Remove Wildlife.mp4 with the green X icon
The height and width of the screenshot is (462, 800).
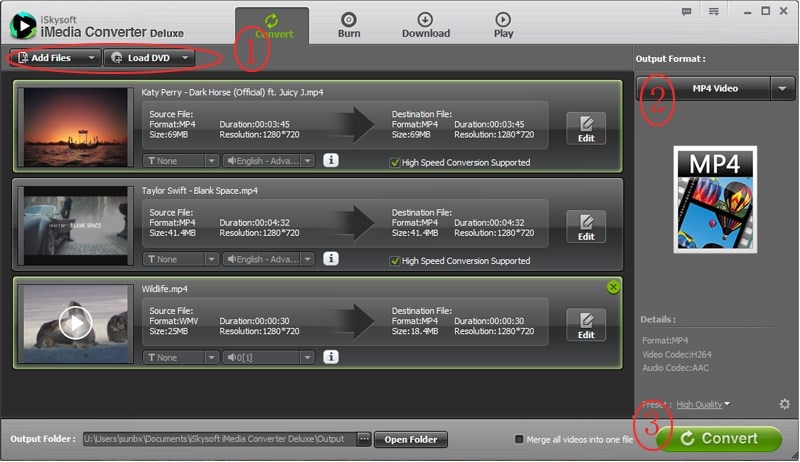coord(613,288)
